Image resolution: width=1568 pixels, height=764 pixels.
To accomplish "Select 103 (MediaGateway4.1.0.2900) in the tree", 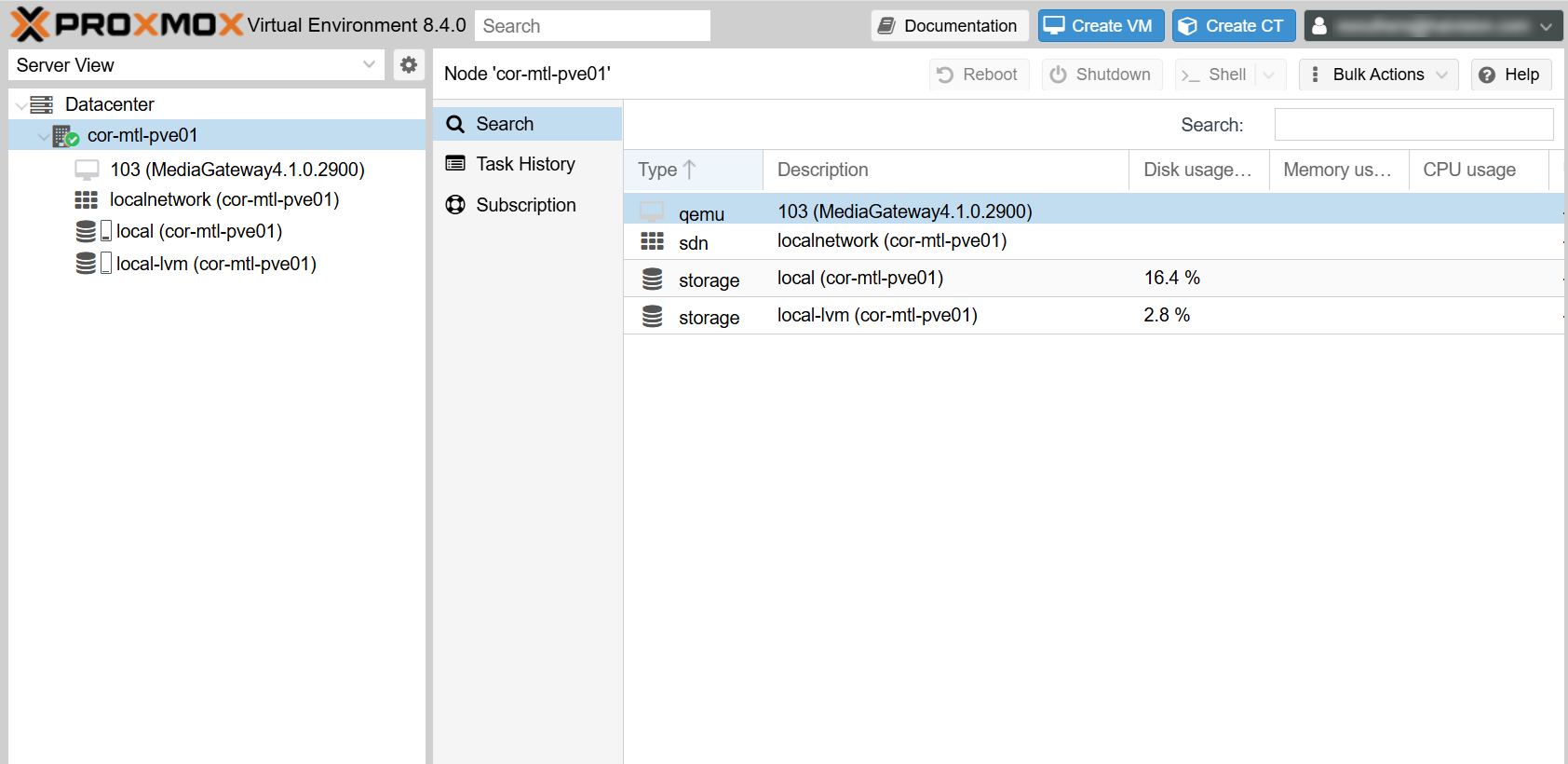I will [x=237, y=170].
